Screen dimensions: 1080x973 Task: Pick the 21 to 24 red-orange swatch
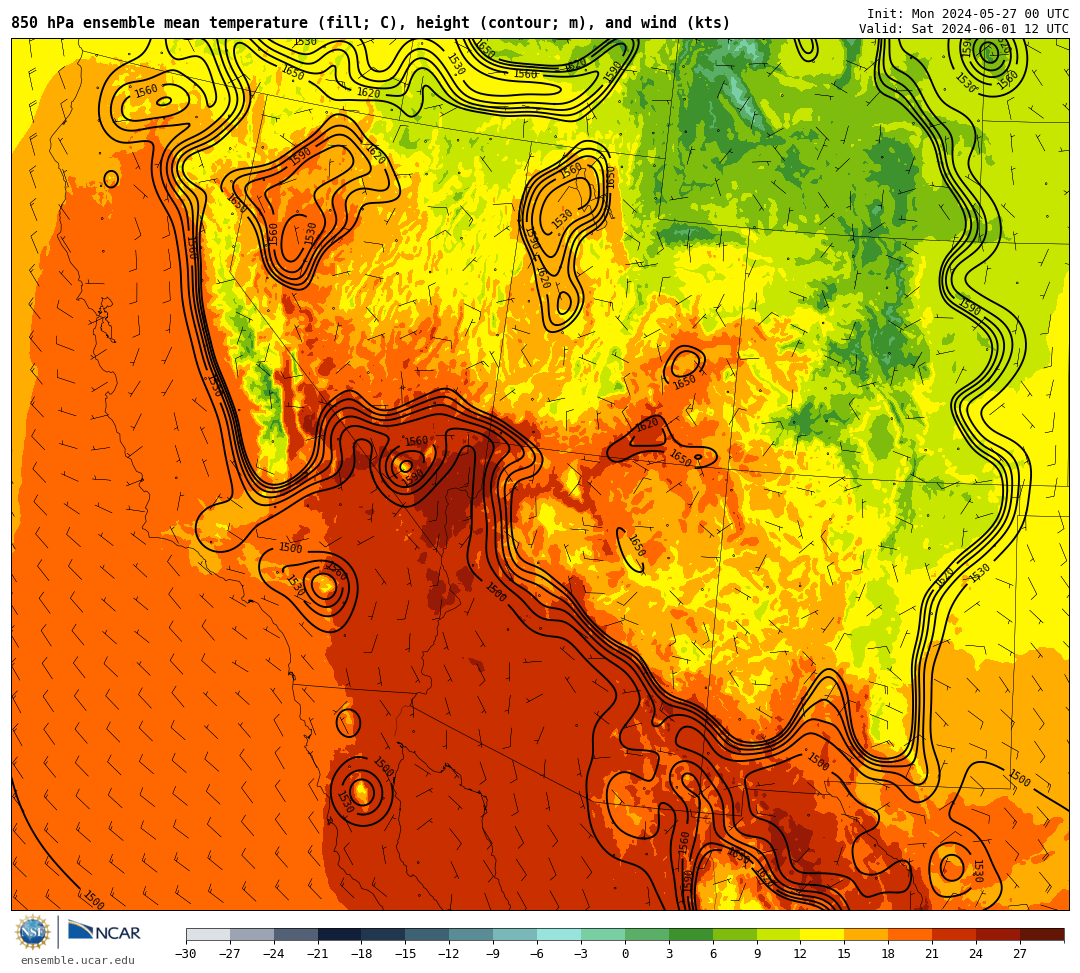coord(955,934)
